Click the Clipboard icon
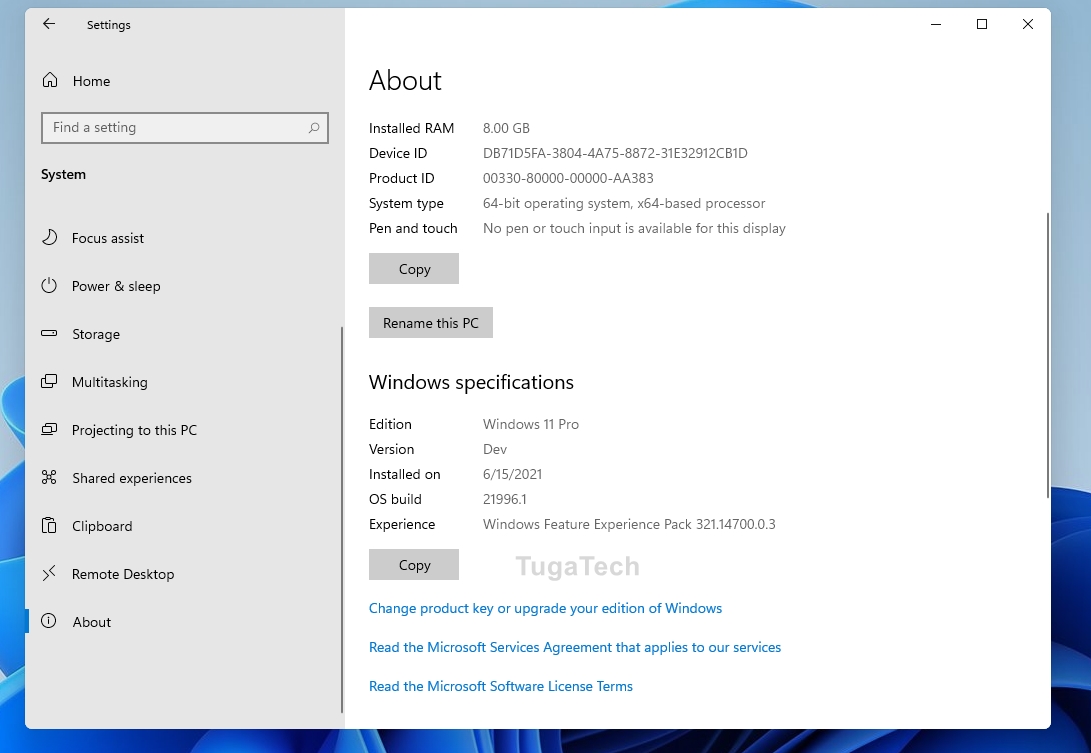 click(49, 525)
